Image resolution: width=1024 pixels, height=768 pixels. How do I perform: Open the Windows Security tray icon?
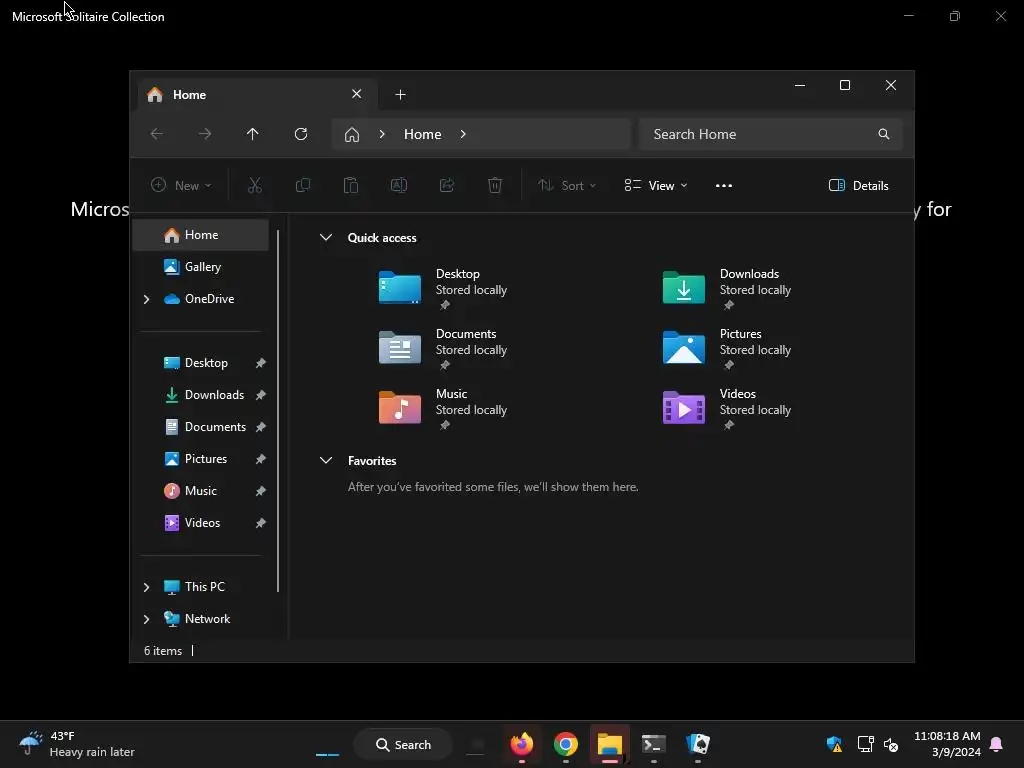(x=834, y=744)
